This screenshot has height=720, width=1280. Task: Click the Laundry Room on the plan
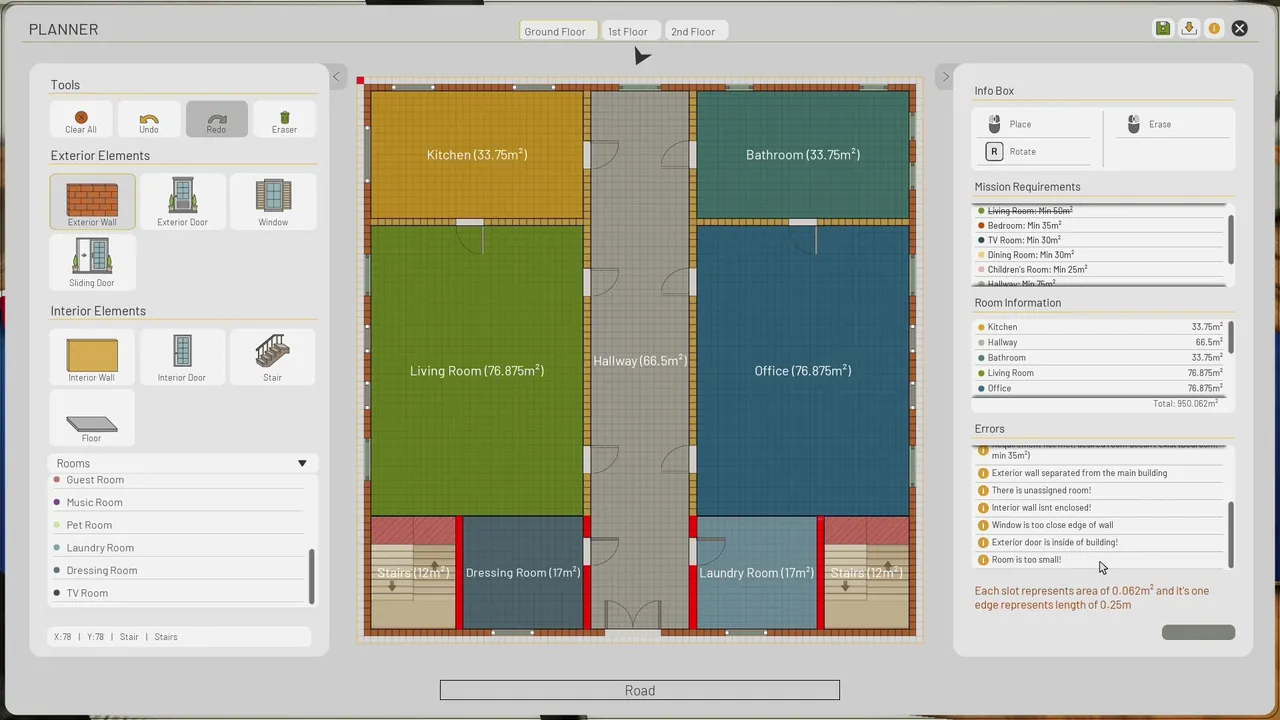coord(757,573)
